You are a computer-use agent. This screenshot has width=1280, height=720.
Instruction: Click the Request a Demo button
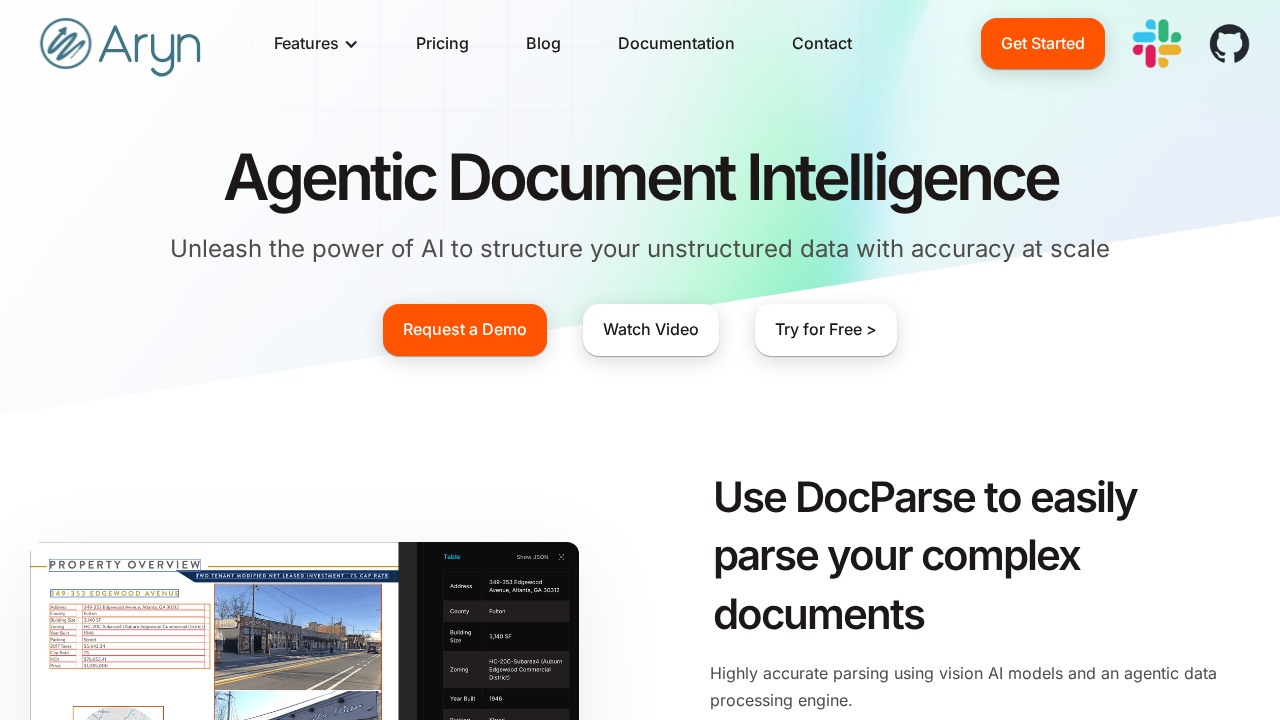(x=465, y=330)
